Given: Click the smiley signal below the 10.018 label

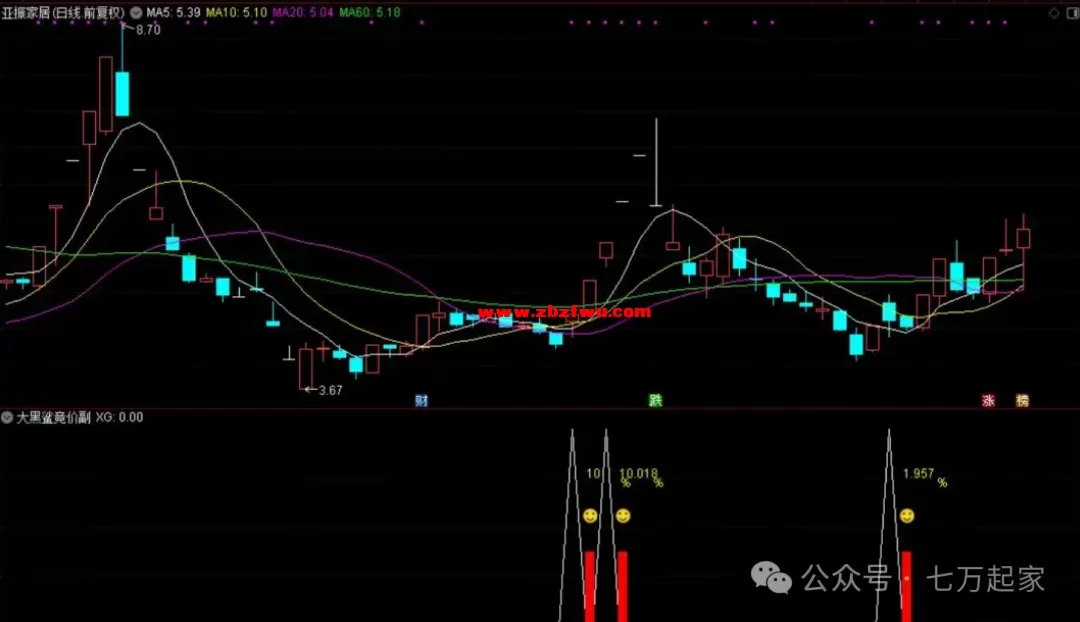Looking at the screenshot, I should (x=623, y=516).
